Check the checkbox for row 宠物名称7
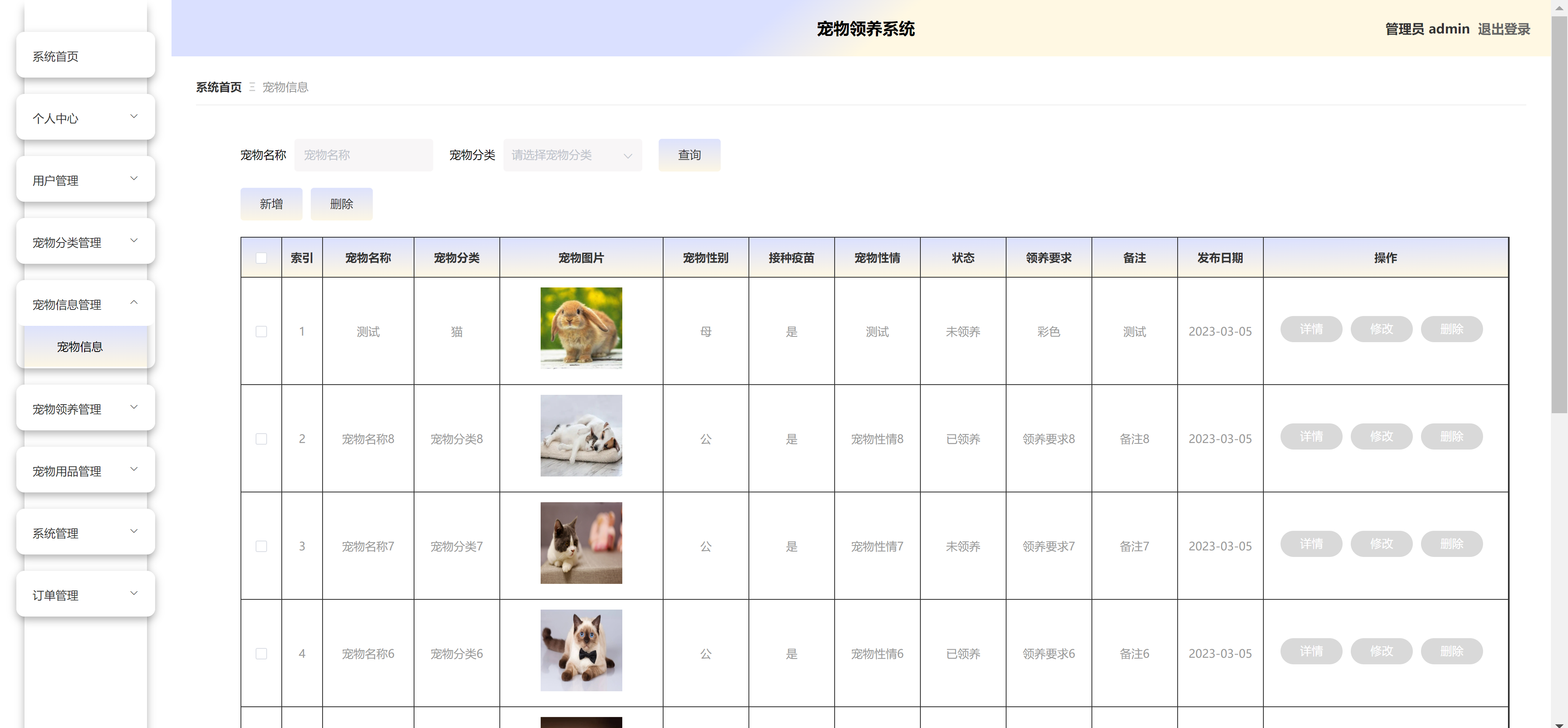 (x=261, y=547)
